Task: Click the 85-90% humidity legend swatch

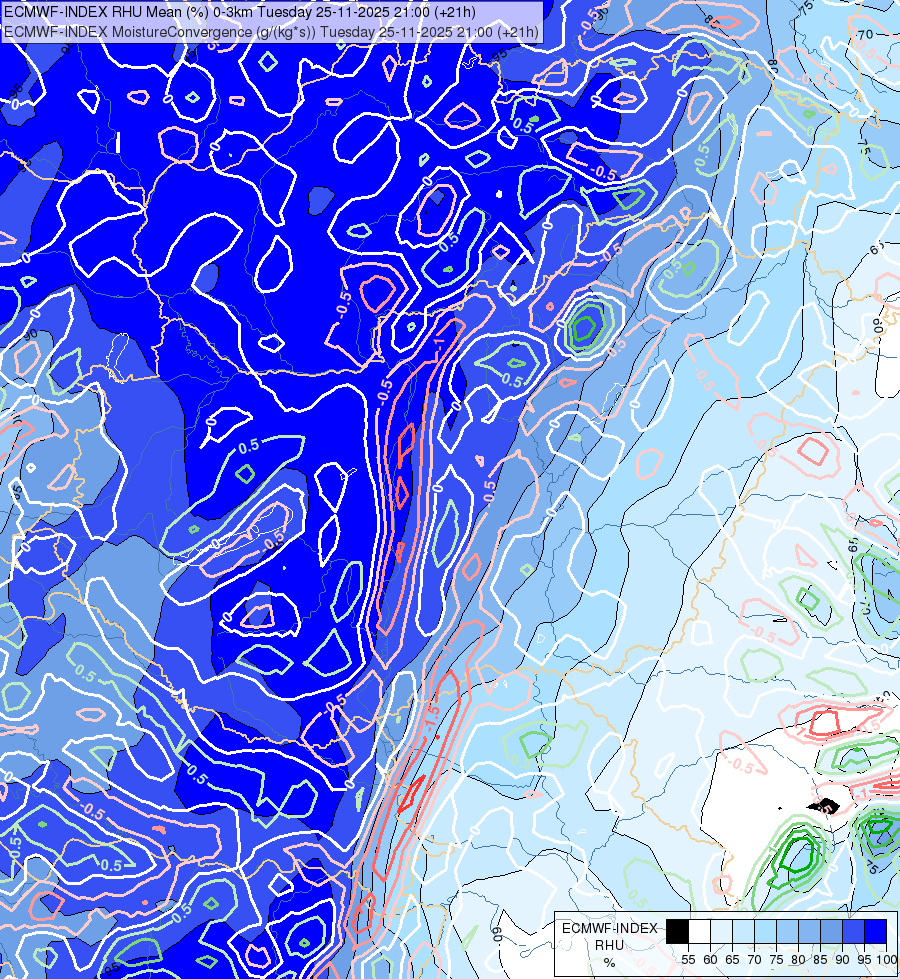Action: 831,932
